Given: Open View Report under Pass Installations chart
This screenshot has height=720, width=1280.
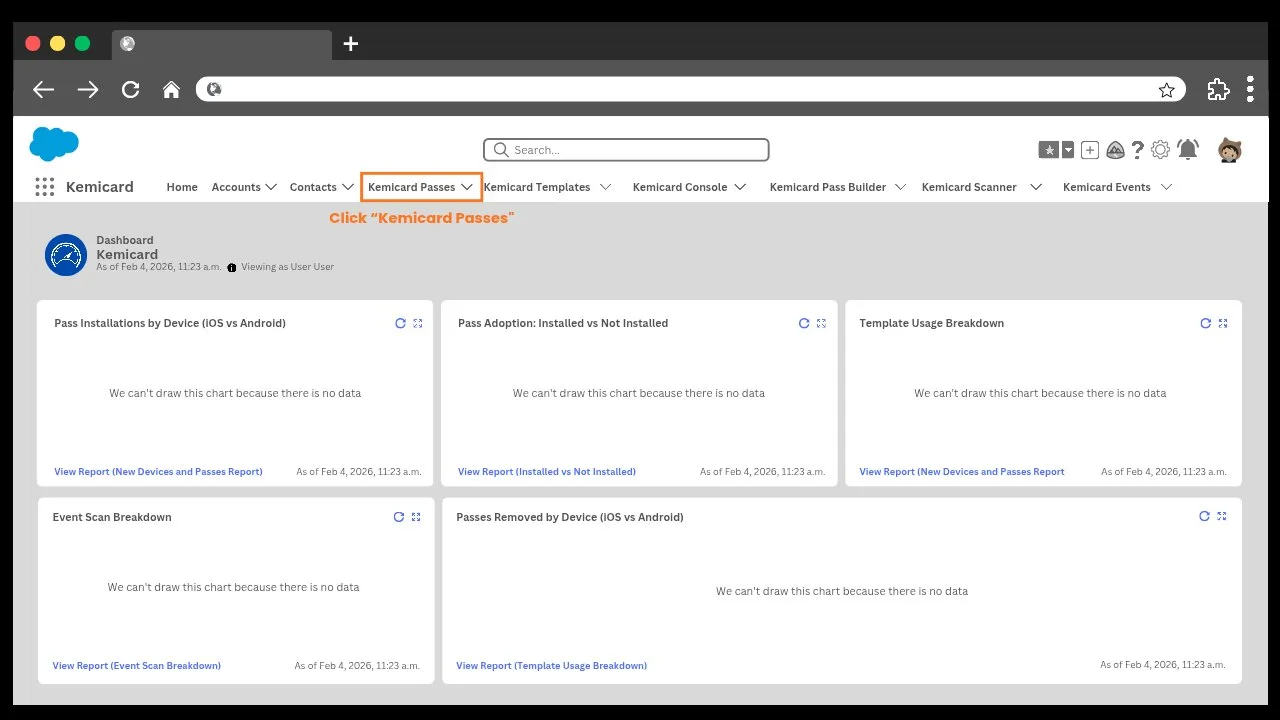Looking at the screenshot, I should tap(158, 472).
